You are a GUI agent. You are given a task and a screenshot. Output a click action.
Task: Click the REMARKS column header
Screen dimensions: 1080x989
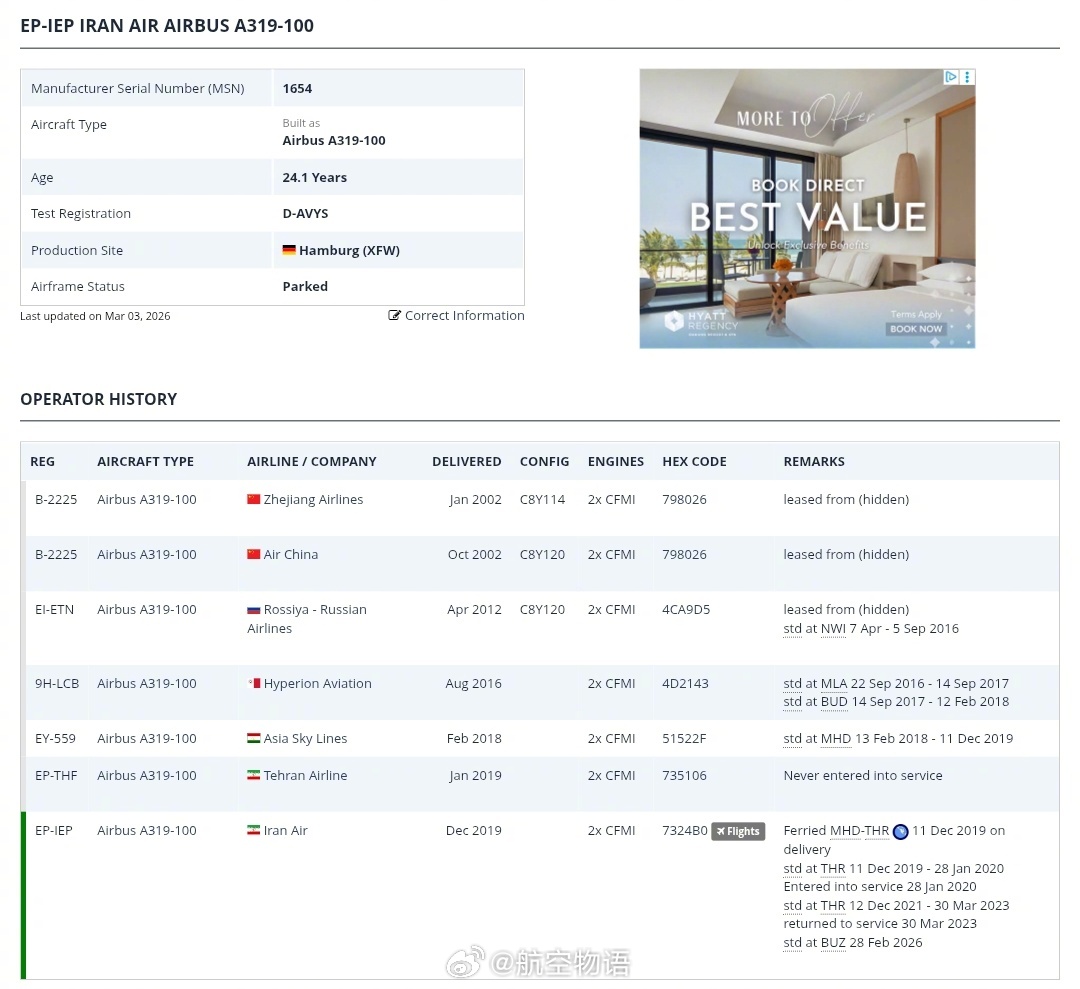[813, 461]
